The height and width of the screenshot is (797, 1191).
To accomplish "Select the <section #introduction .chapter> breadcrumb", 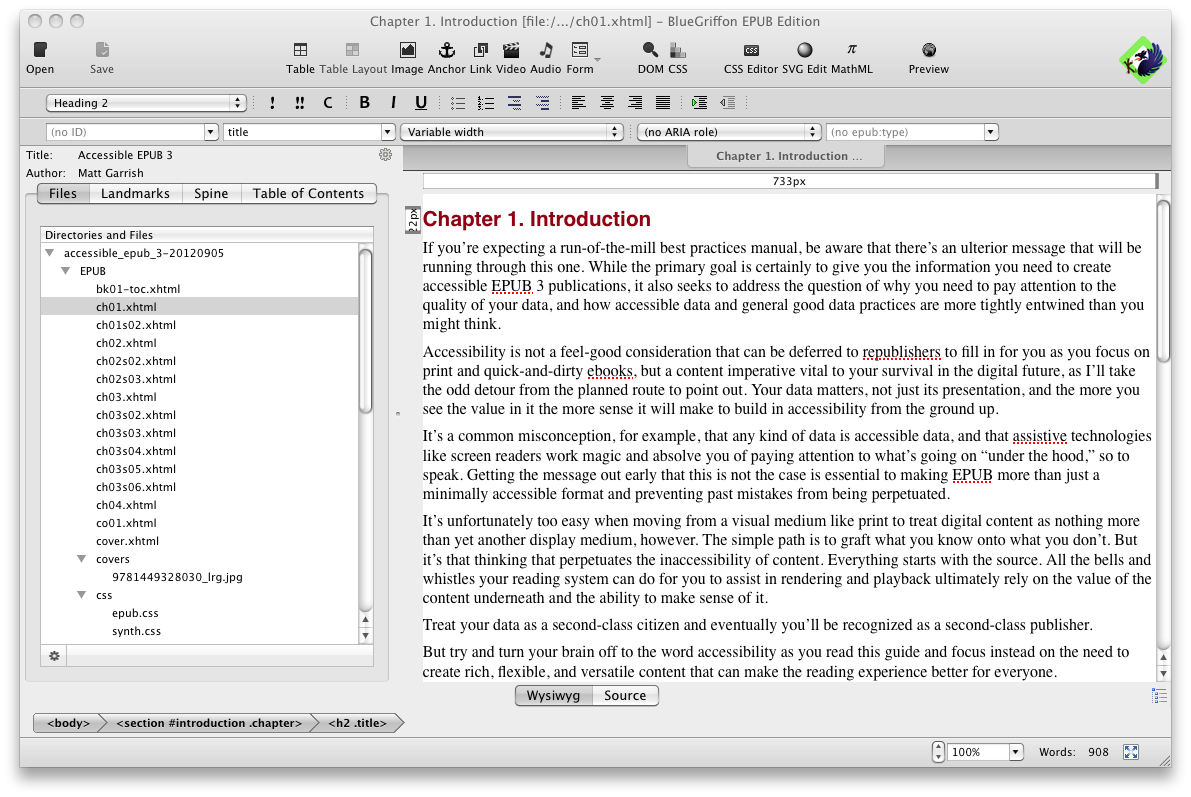I will [x=209, y=723].
